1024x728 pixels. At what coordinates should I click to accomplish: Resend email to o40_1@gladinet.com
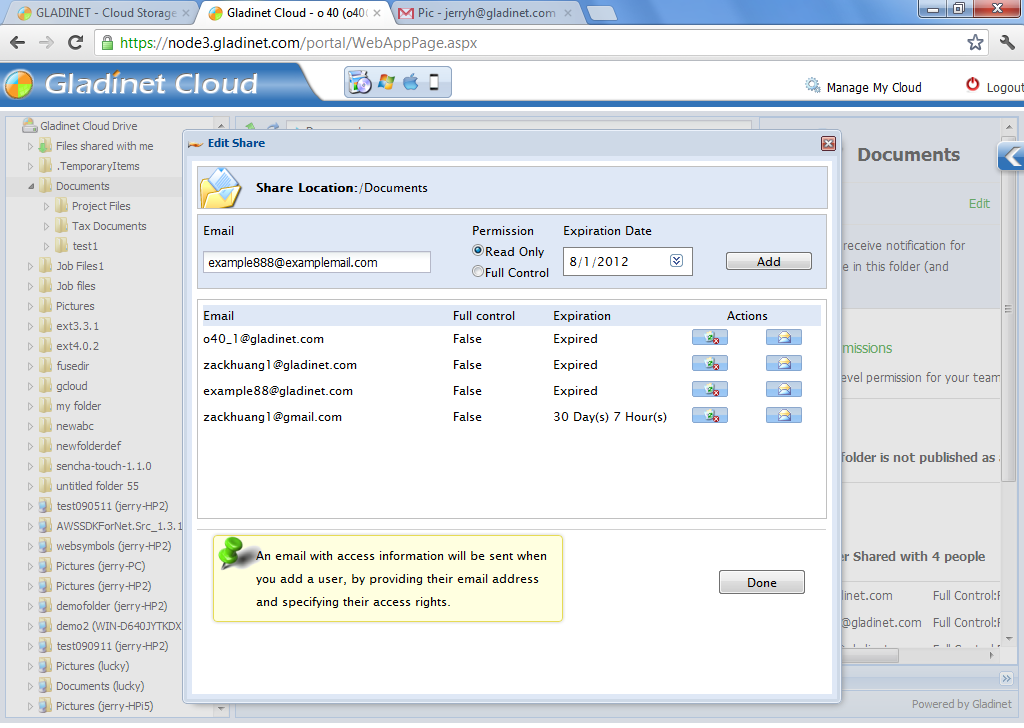pyautogui.click(x=784, y=338)
